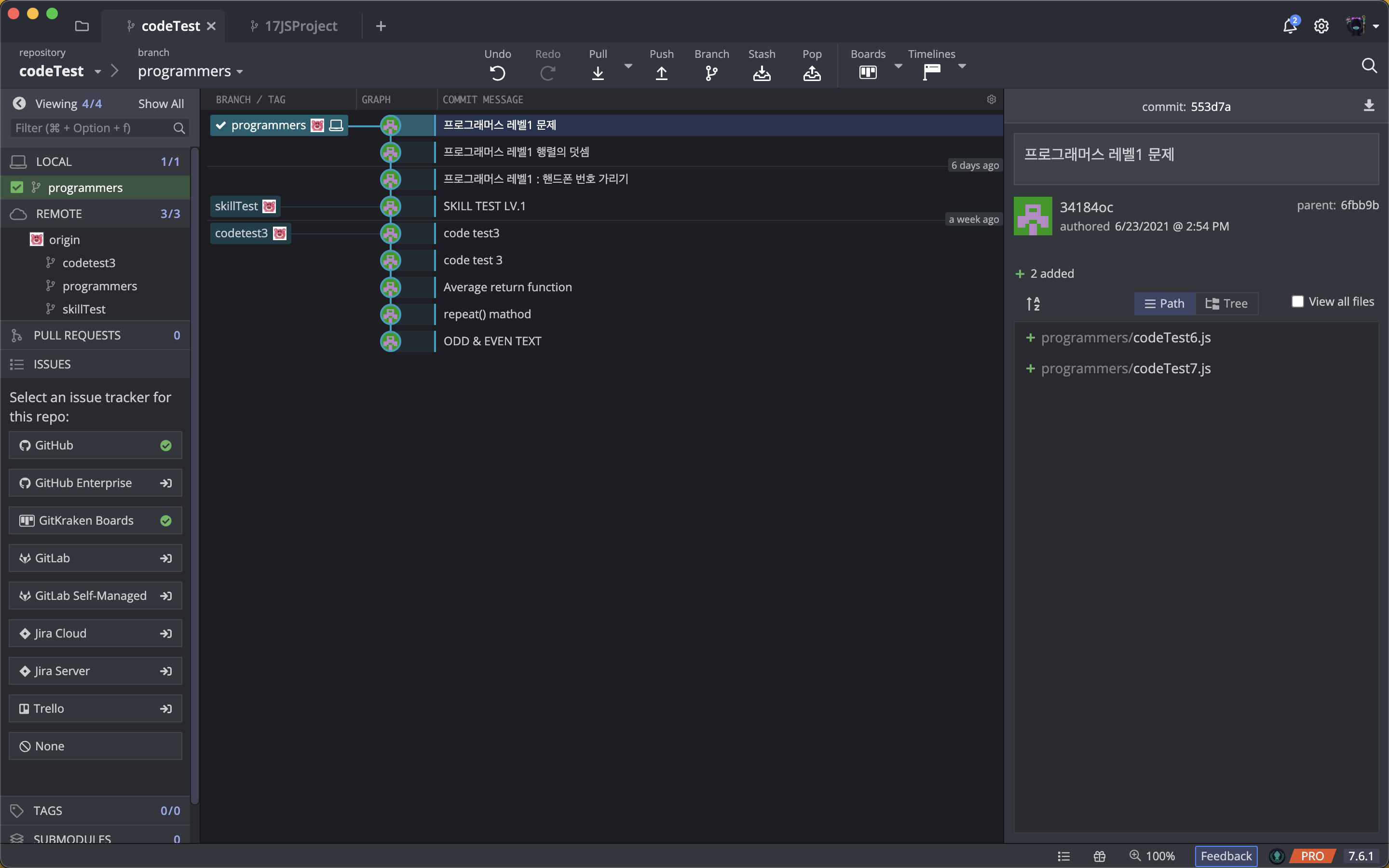
Task: Create a new branch via Branch icon
Action: point(711,73)
